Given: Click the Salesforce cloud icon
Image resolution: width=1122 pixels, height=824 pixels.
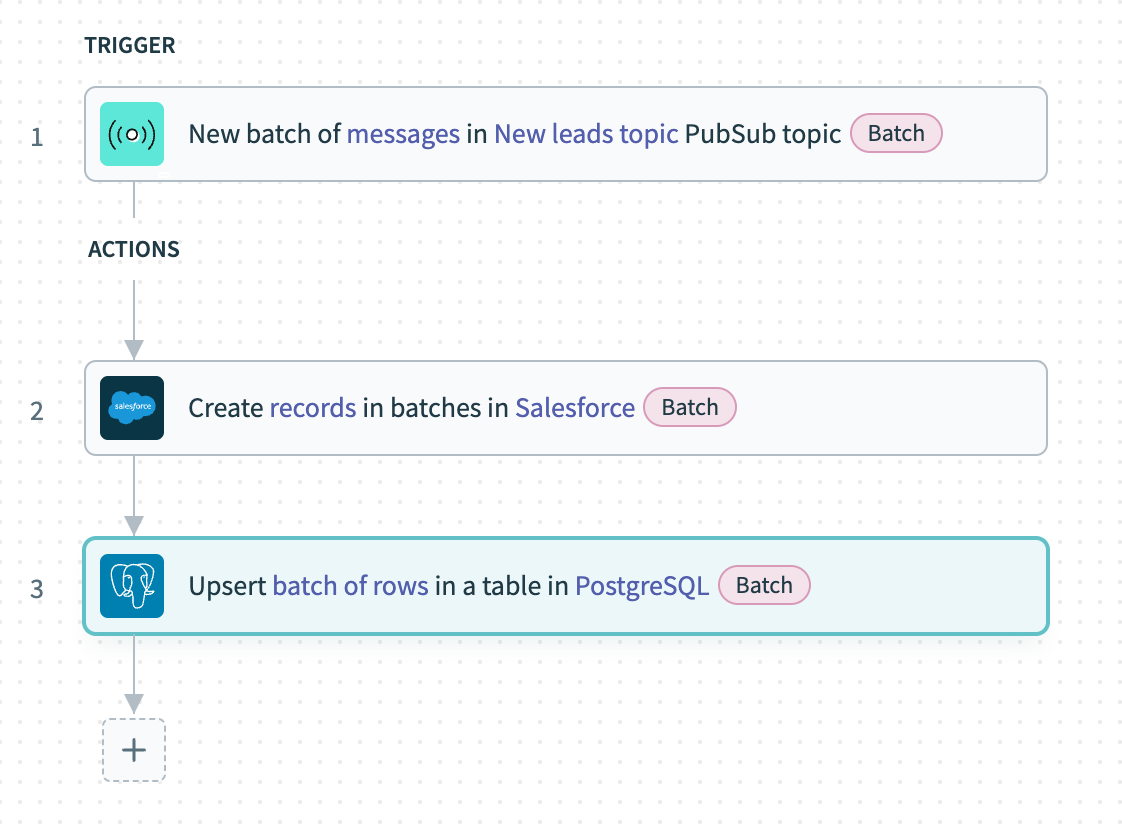Looking at the screenshot, I should coord(132,408).
